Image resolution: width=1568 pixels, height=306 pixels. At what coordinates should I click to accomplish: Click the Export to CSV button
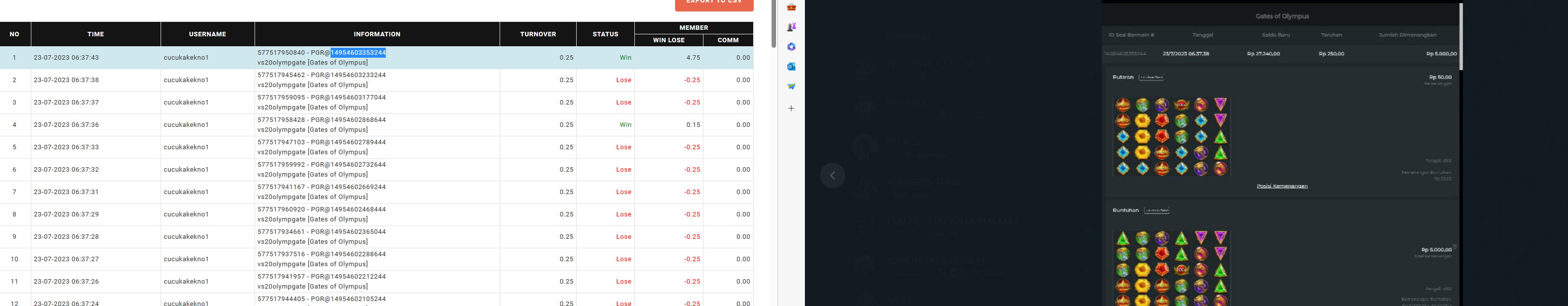point(714,3)
